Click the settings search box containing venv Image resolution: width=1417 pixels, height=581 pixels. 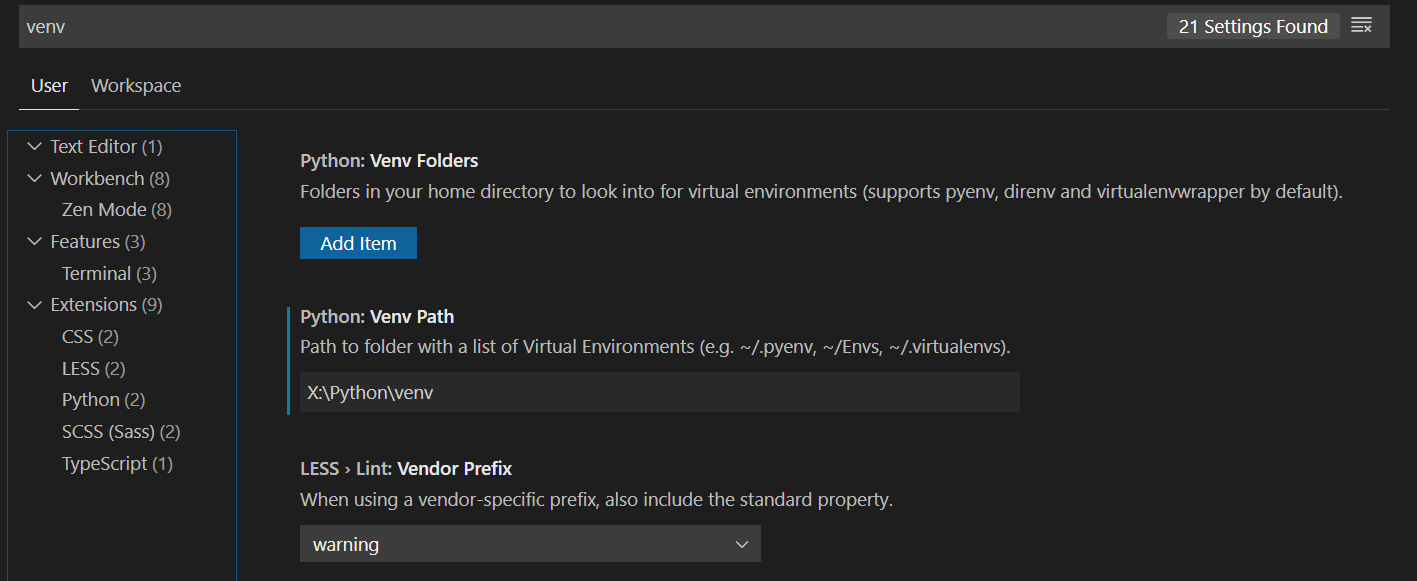click(x=400, y=25)
